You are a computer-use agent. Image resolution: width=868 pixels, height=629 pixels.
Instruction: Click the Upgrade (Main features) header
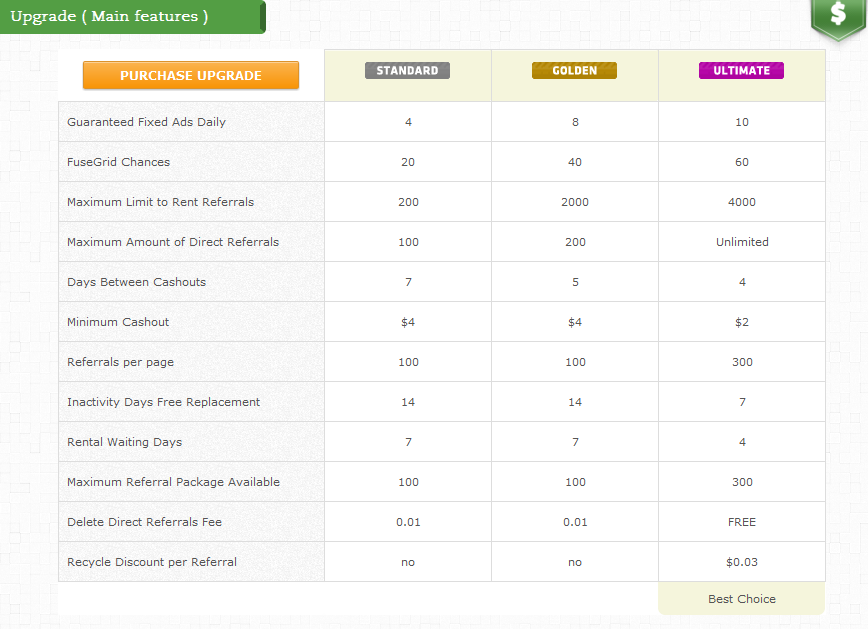pos(133,17)
